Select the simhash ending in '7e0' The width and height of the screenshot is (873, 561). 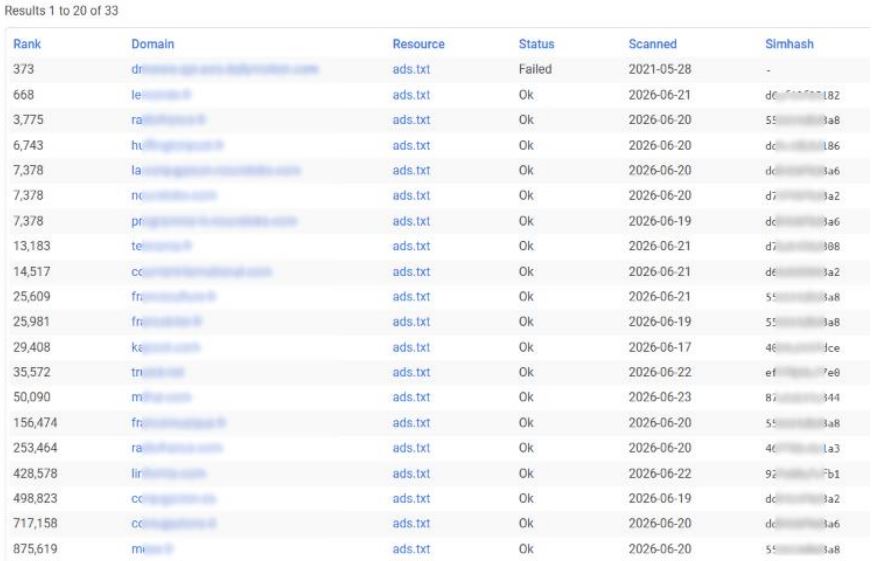[802, 373]
